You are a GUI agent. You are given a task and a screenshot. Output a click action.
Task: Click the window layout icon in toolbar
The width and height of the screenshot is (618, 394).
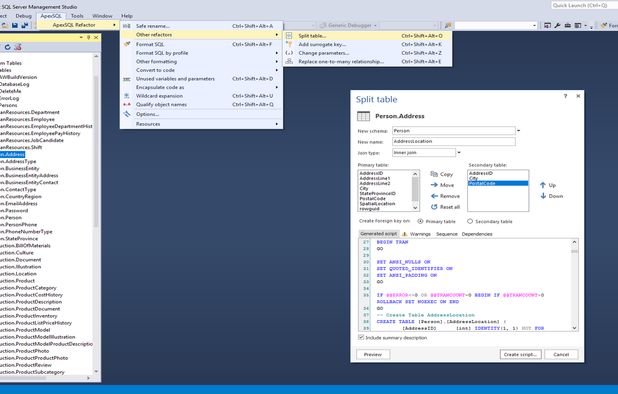(577, 25)
